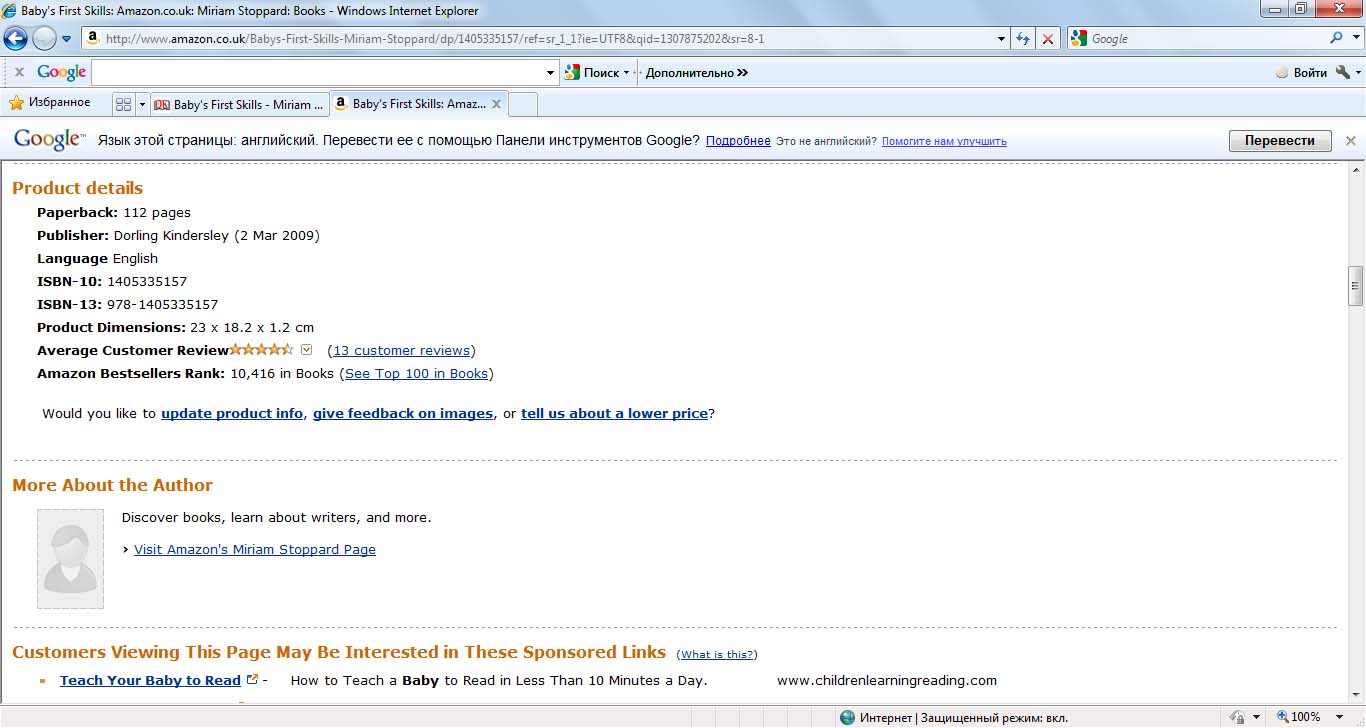1366x728 pixels.
Task: Open the privacy icon dropdown arrow
Action: coord(1256,717)
